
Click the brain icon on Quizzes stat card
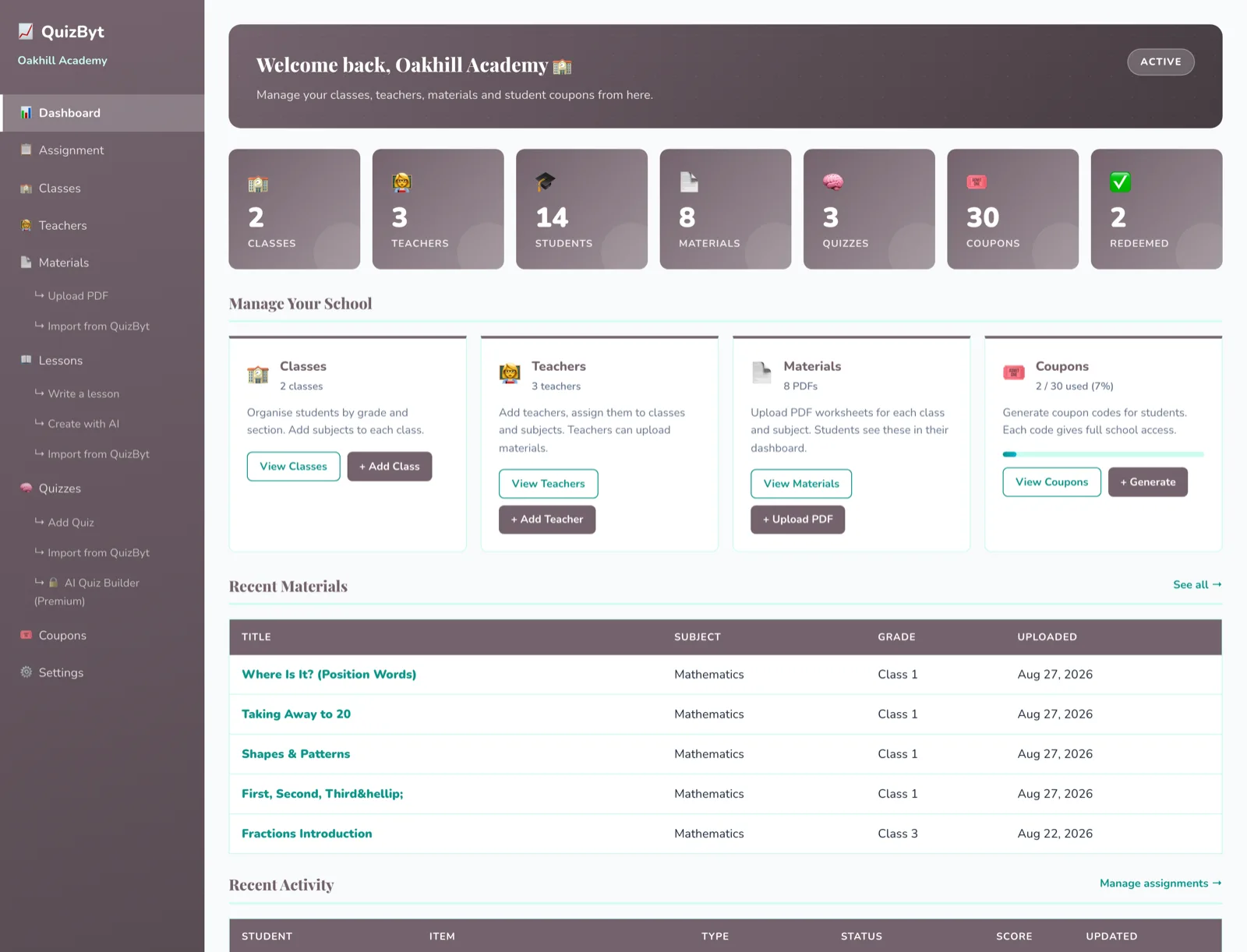[x=832, y=182]
